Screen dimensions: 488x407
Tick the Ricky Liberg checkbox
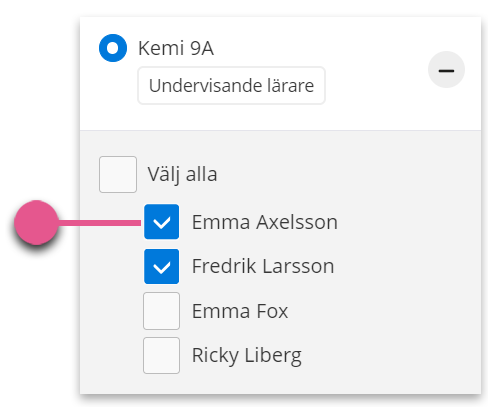[x=161, y=355]
